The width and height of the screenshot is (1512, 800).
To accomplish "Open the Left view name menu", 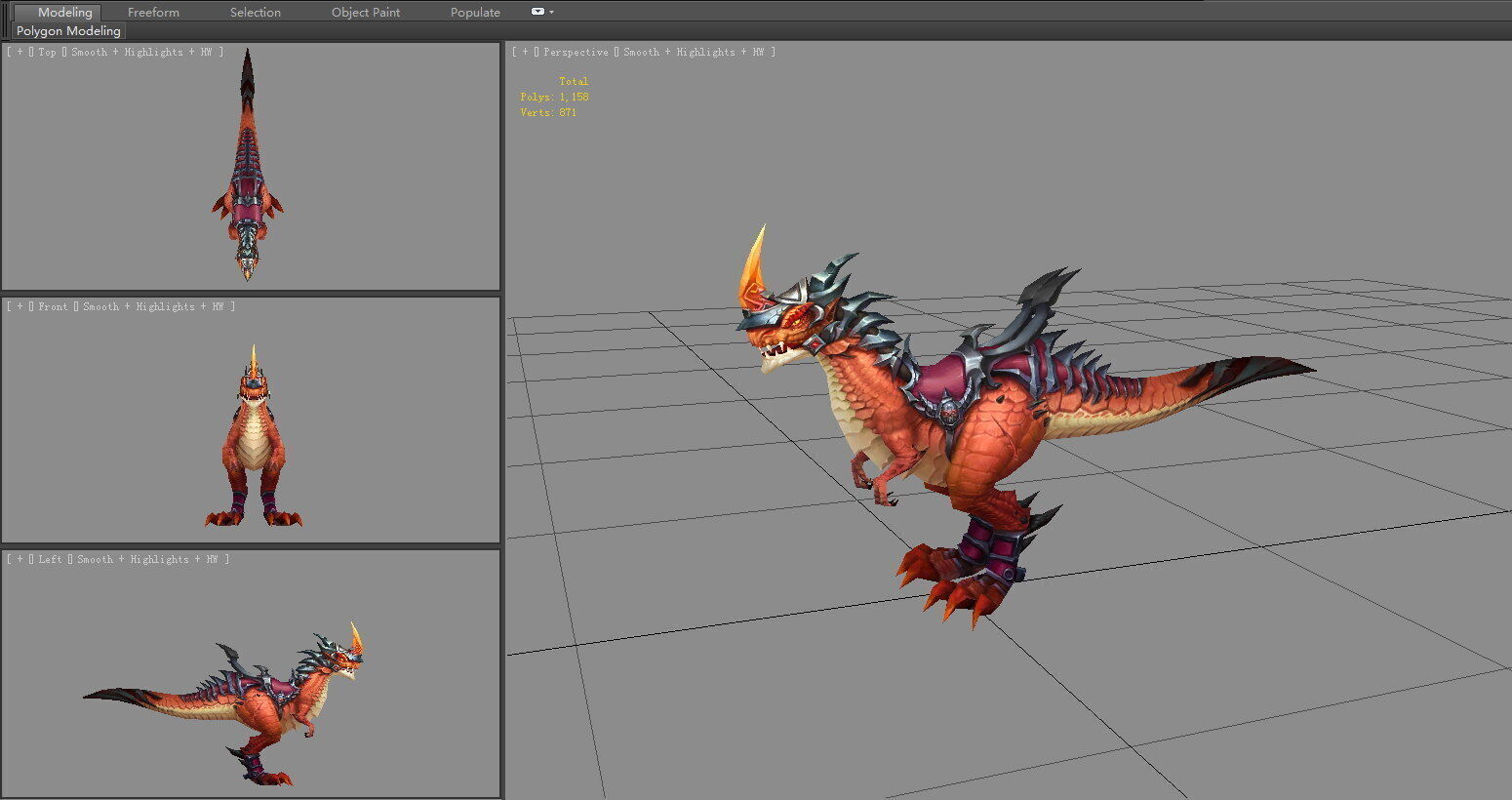I will click(x=50, y=559).
